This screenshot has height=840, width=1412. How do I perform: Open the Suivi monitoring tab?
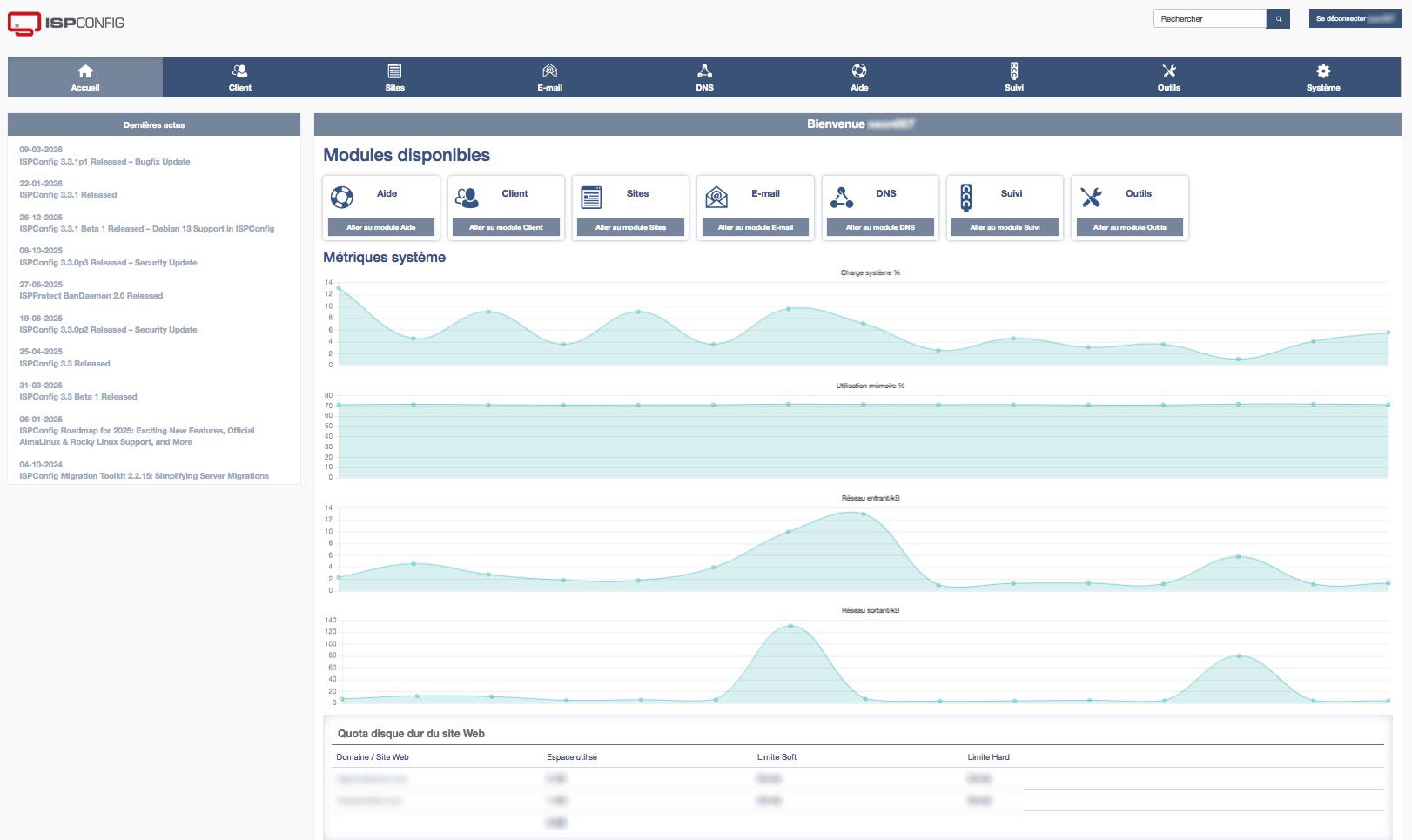[1014, 77]
